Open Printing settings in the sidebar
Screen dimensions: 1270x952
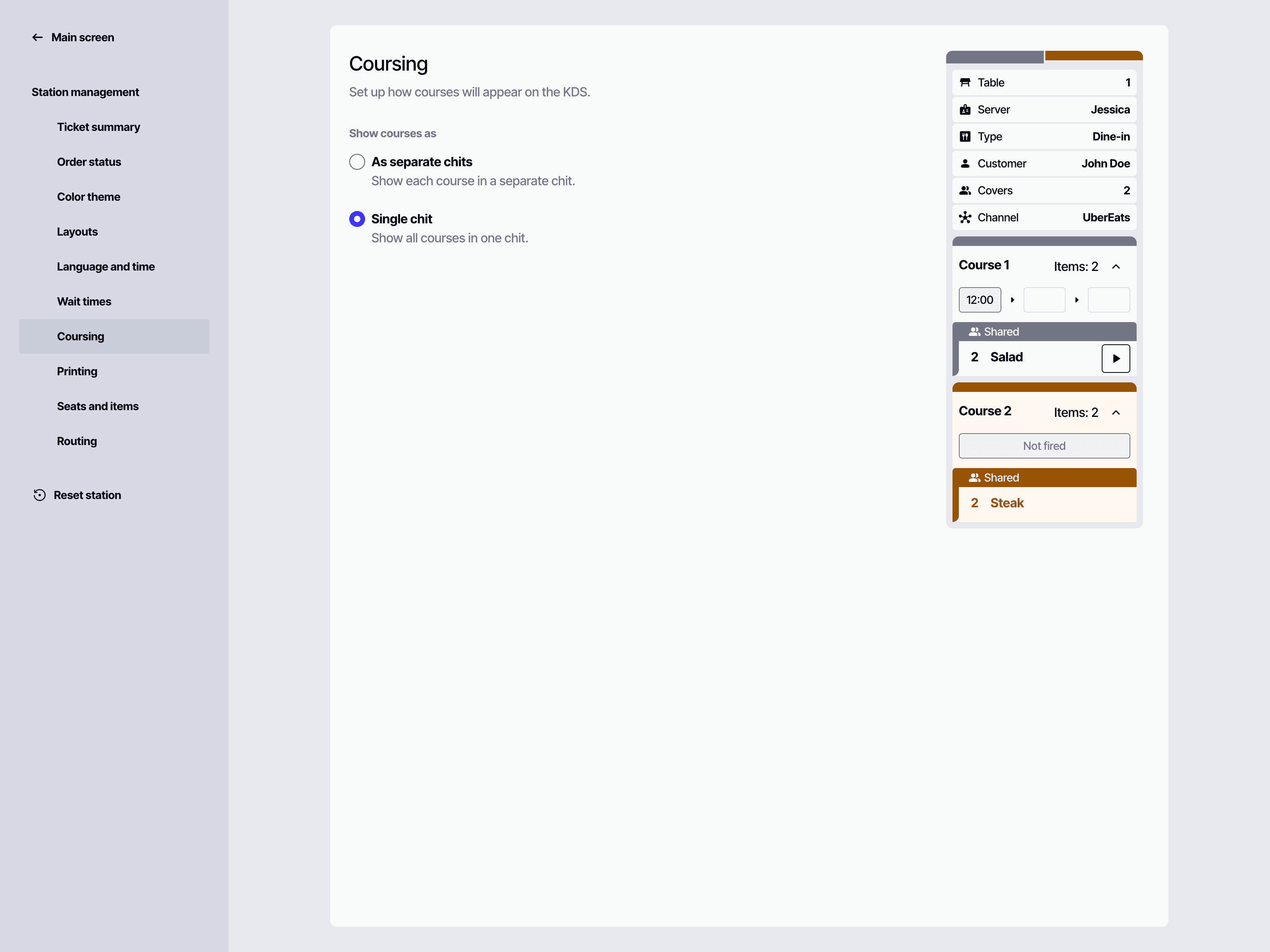pyautogui.click(x=77, y=371)
